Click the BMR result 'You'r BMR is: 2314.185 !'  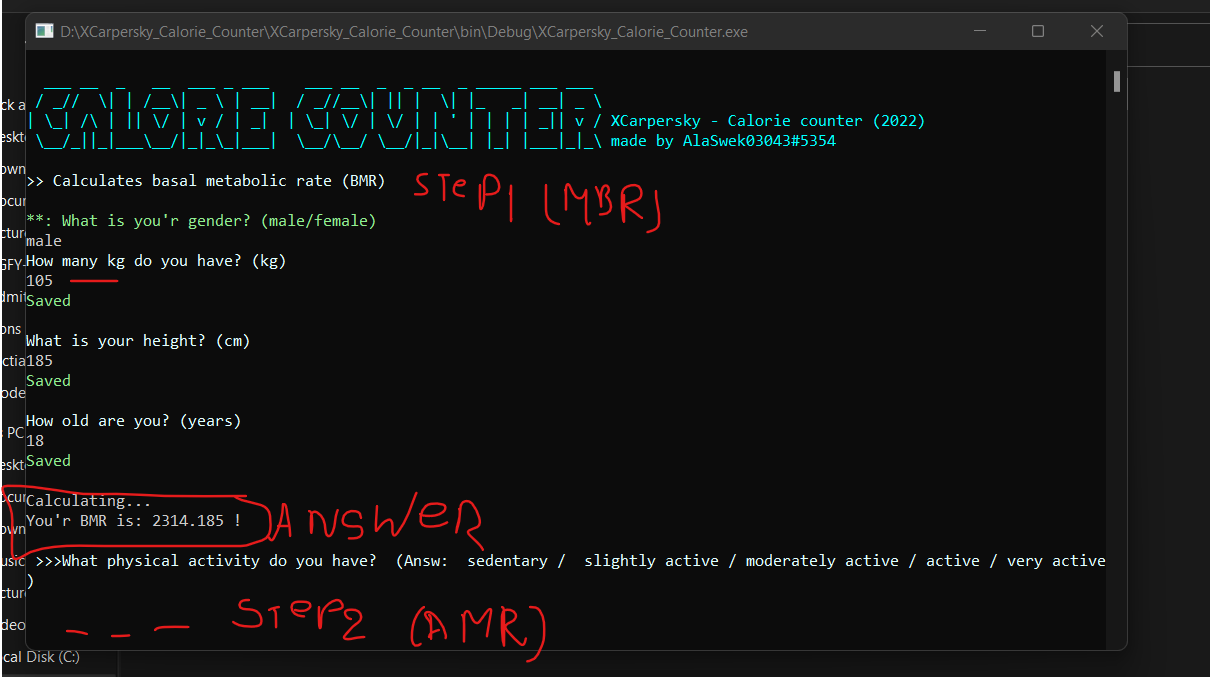pyautogui.click(x=133, y=521)
